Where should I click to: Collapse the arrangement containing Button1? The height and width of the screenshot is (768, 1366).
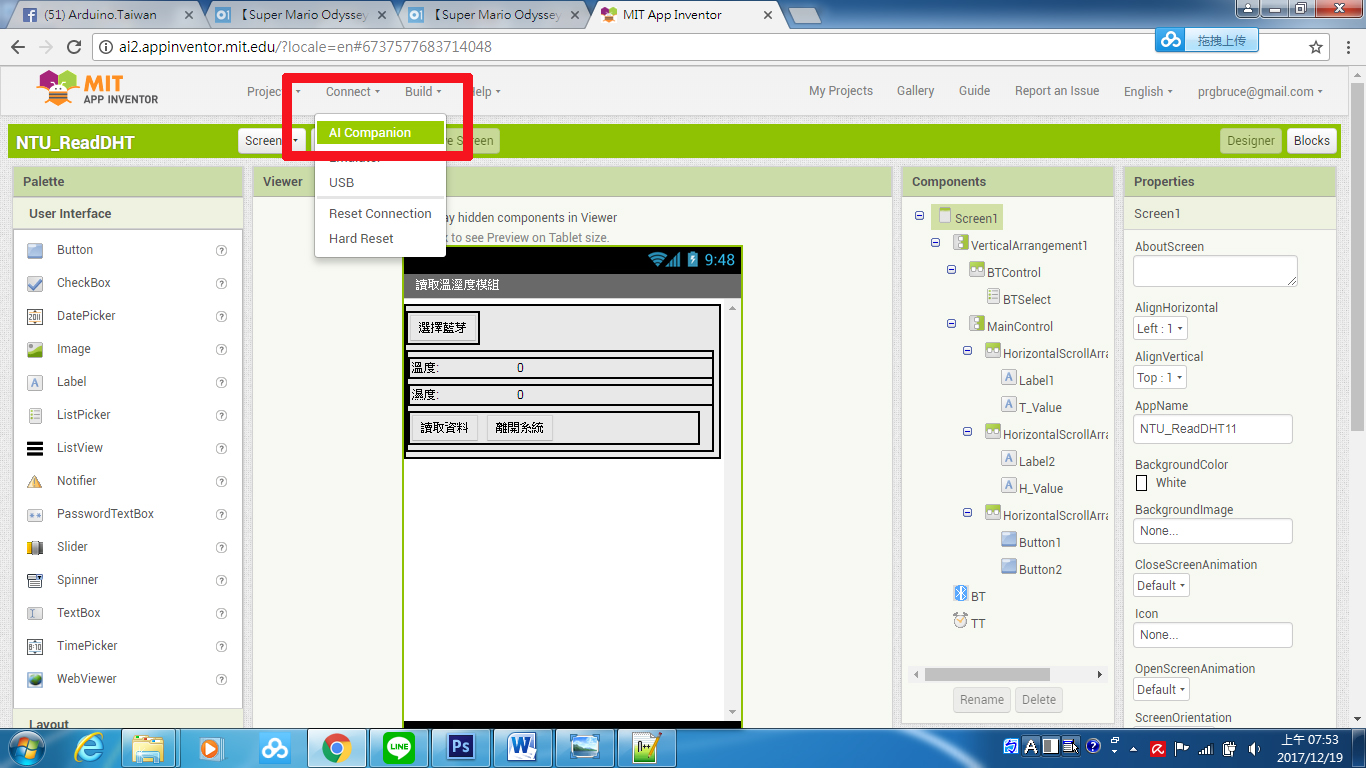pyautogui.click(x=968, y=513)
